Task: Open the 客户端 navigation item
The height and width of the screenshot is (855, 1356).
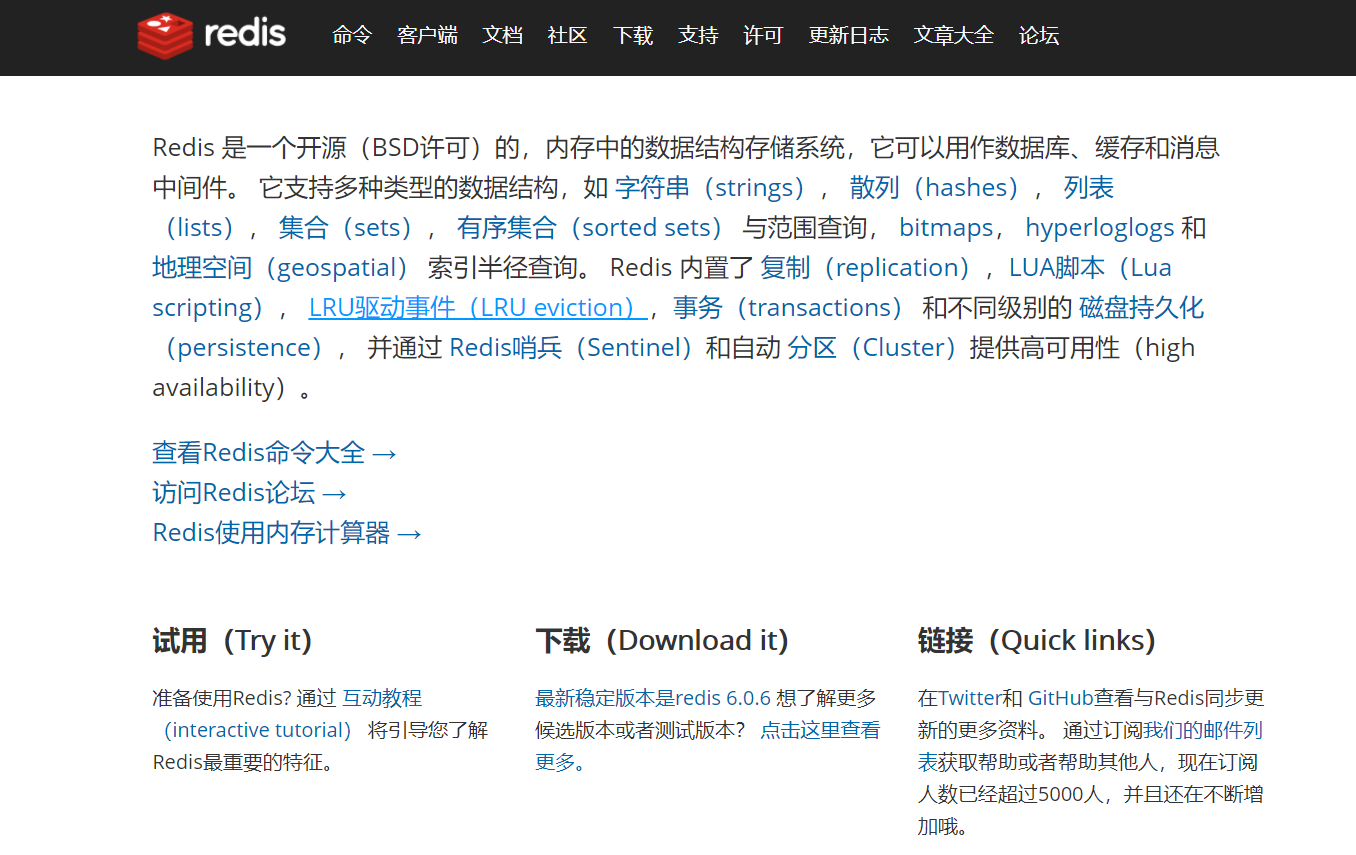Action: [x=427, y=35]
